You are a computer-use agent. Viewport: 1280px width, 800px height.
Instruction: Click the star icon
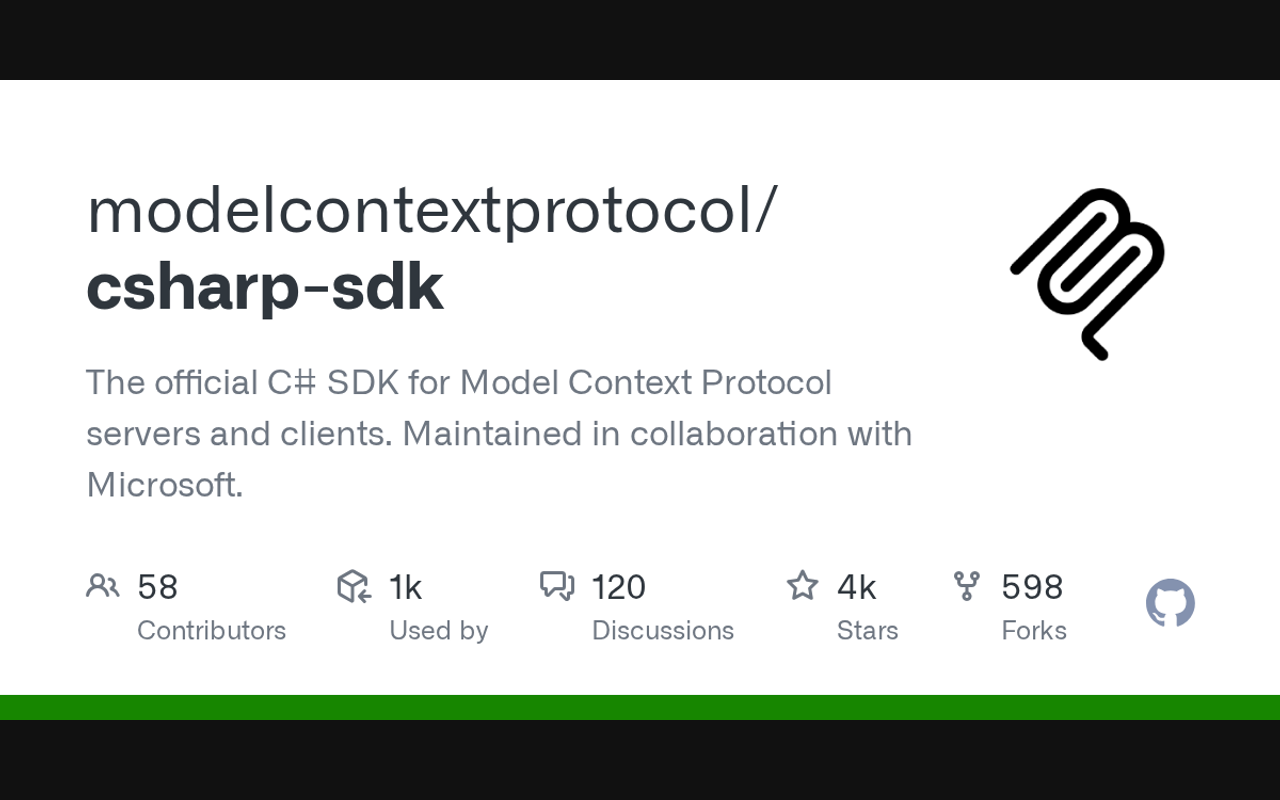(x=802, y=586)
